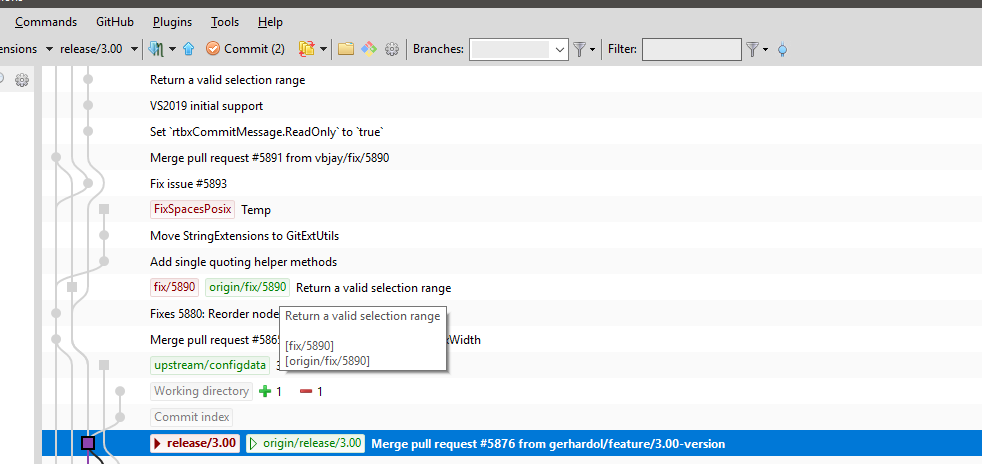Click the Filter text input field
982x464 pixels.
(x=692, y=49)
